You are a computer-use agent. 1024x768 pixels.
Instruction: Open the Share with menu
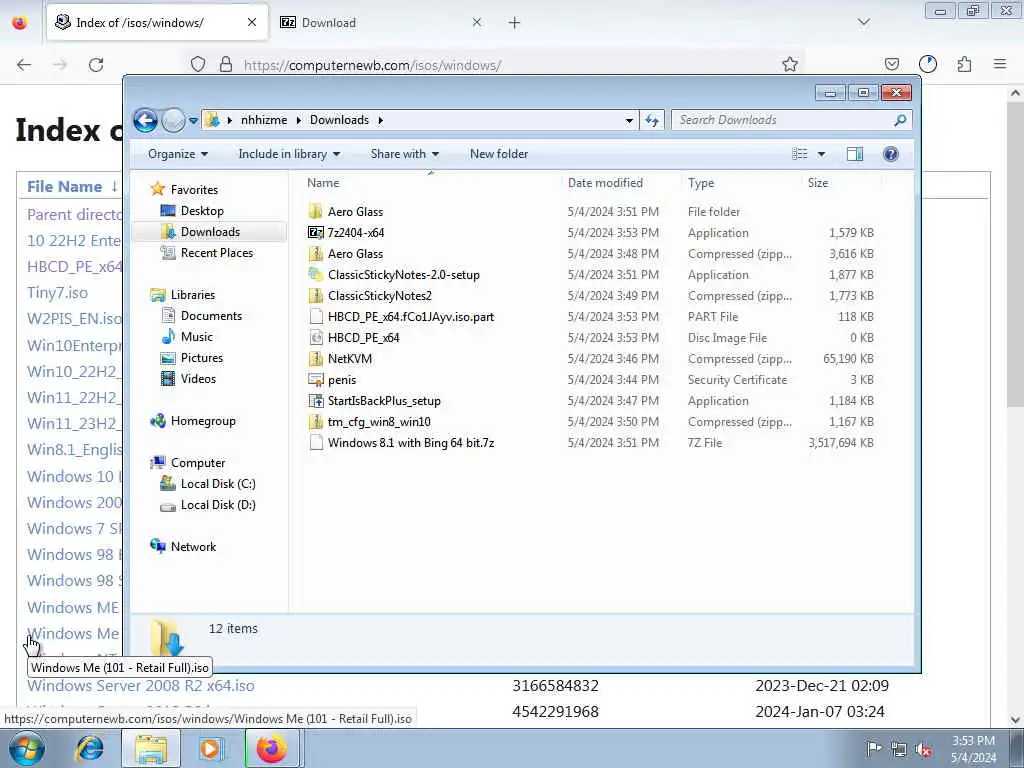[405, 154]
